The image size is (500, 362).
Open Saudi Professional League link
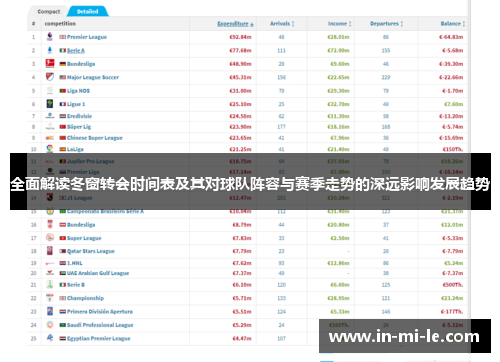pyautogui.click(x=100, y=325)
